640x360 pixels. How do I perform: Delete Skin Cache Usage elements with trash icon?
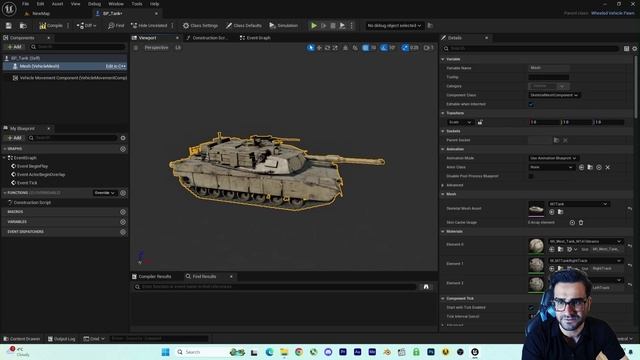(581, 222)
